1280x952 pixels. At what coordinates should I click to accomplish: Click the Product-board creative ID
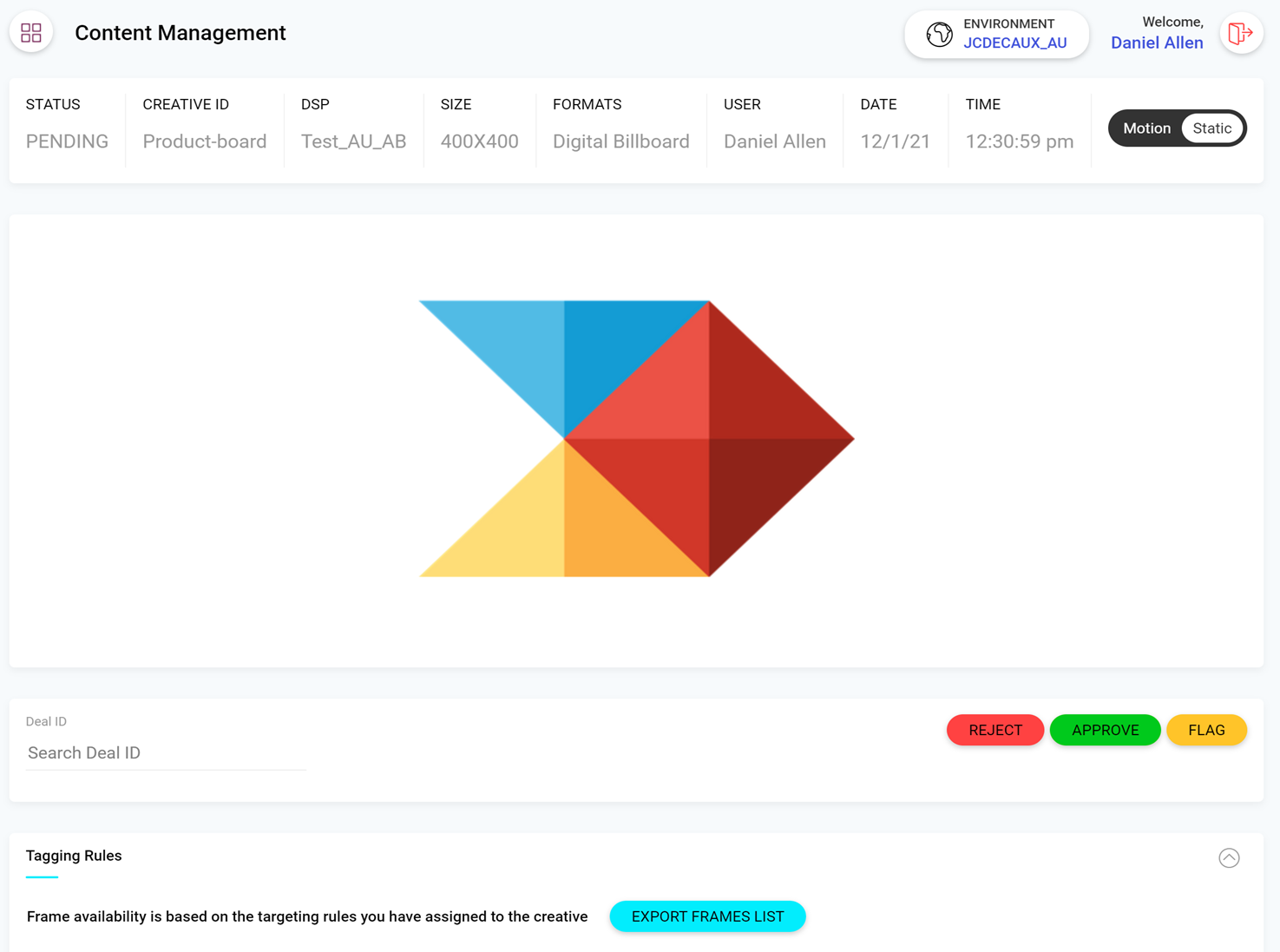(x=205, y=141)
